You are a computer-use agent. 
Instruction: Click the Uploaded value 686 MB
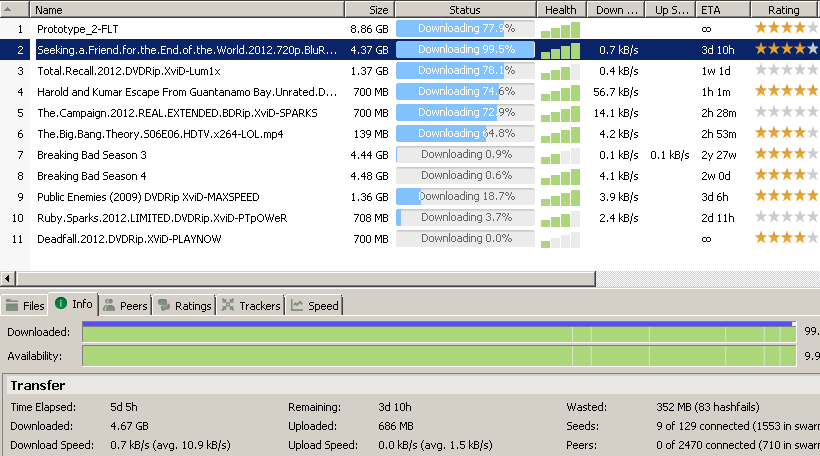click(396, 426)
